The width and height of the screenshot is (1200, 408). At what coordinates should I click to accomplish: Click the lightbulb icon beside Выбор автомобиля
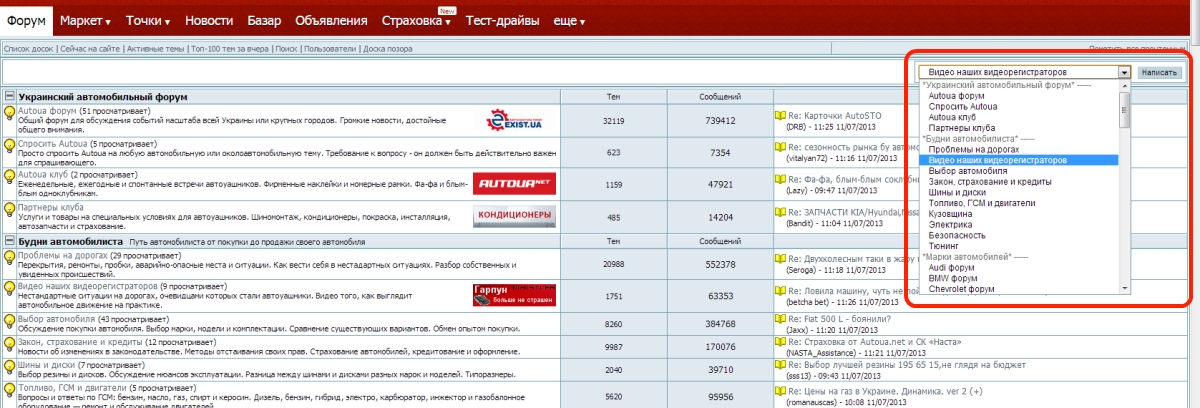click(x=10, y=320)
